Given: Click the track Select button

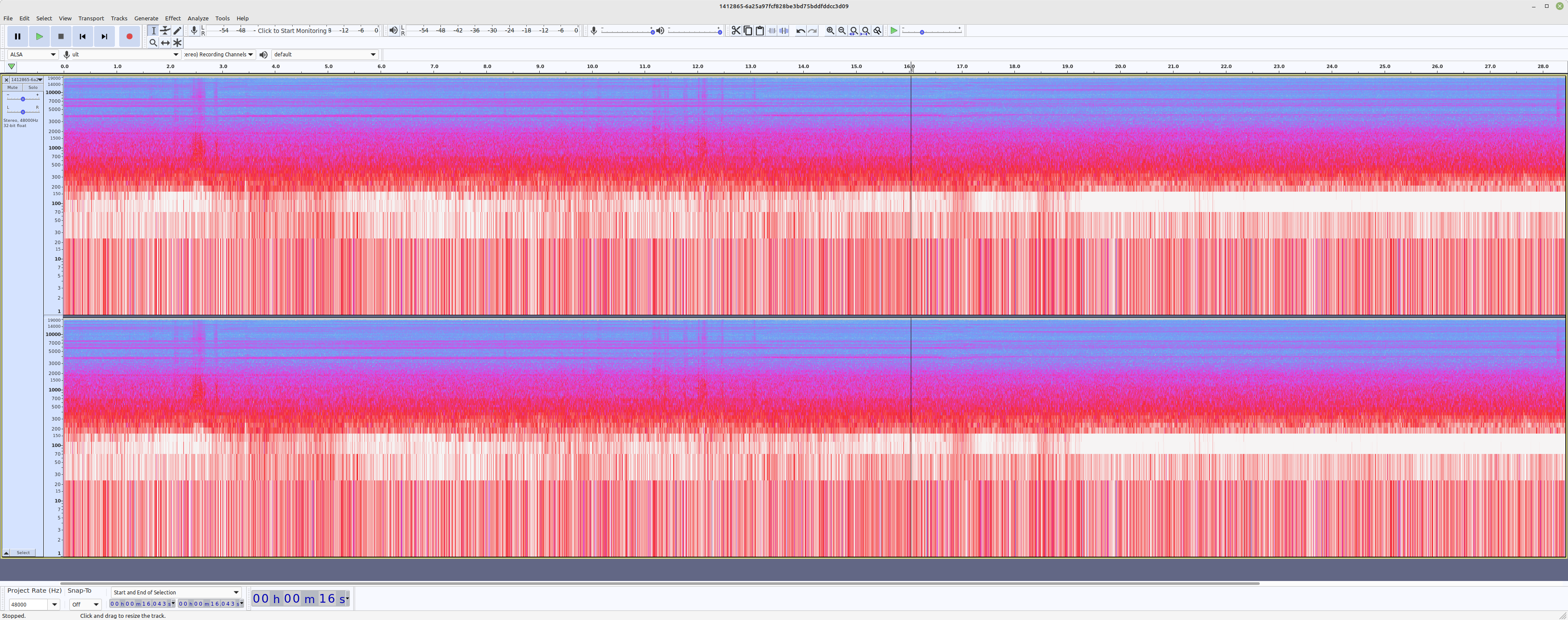Looking at the screenshot, I should pyautogui.click(x=23, y=553).
